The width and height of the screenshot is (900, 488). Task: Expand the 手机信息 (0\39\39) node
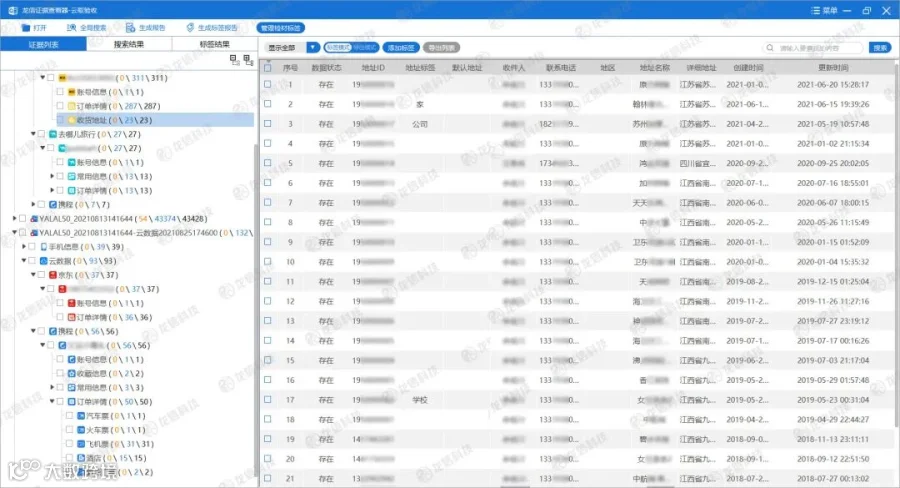[24, 247]
